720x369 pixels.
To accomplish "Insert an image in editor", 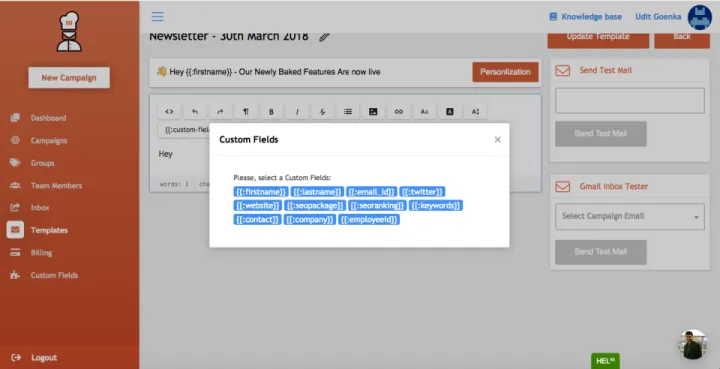I will point(373,112).
